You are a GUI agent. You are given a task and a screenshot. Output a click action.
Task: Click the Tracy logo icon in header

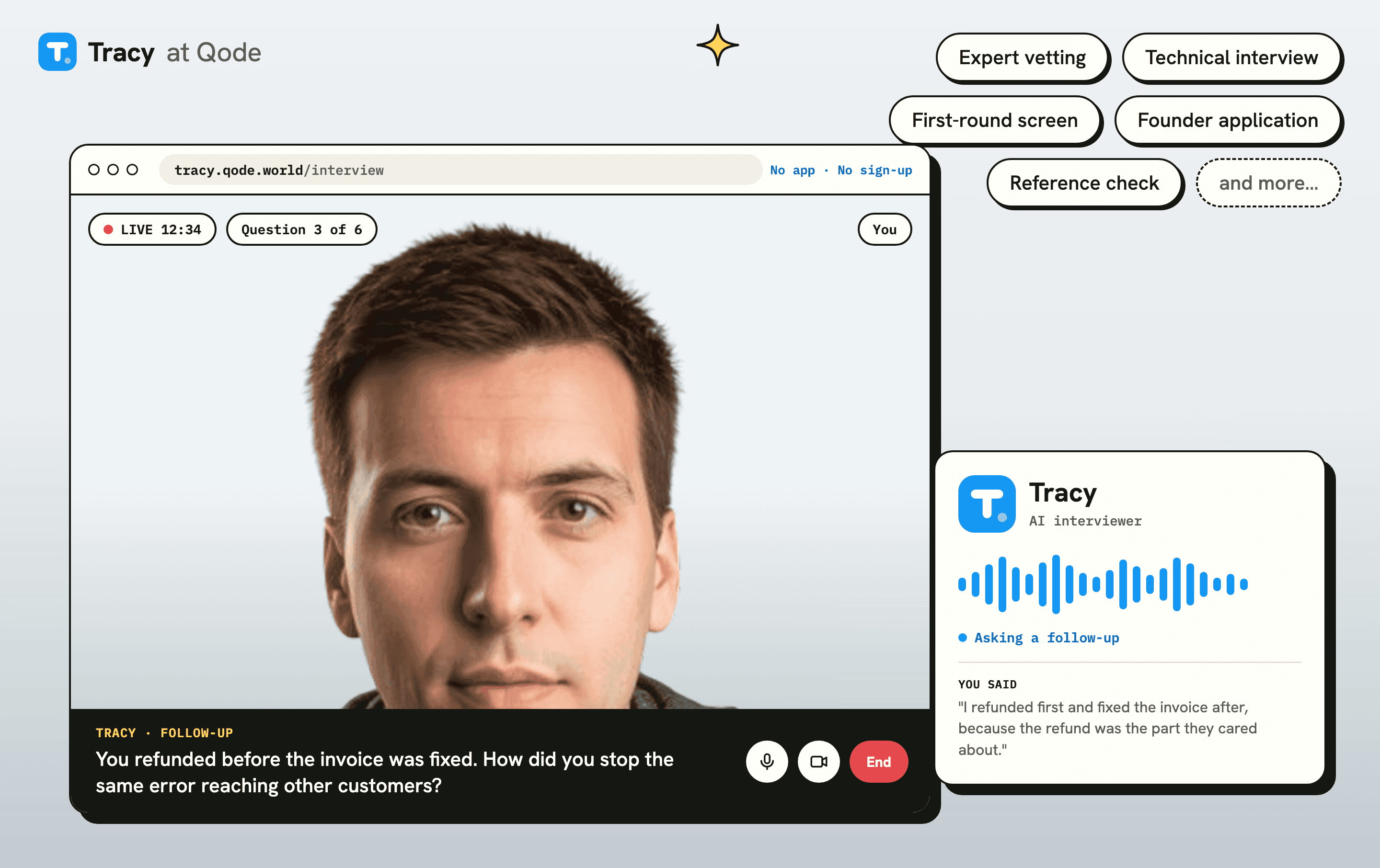click(57, 52)
